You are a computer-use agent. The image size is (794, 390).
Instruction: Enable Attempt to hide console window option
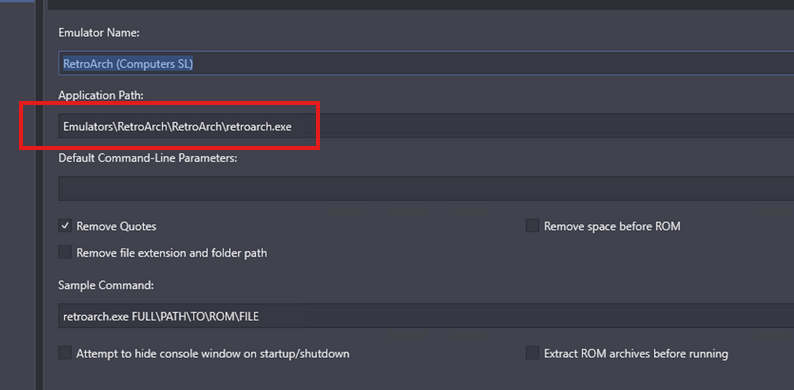(x=65, y=353)
